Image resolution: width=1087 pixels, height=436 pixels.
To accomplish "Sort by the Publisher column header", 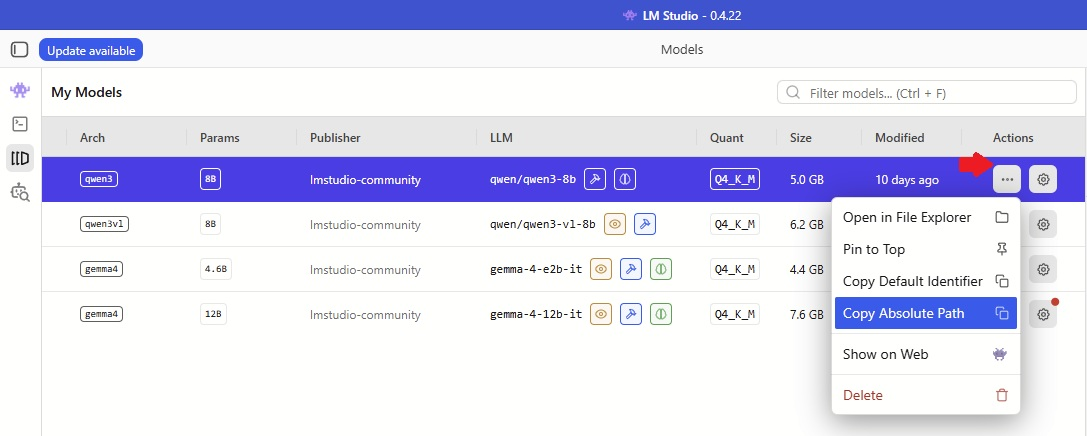I will [336, 137].
